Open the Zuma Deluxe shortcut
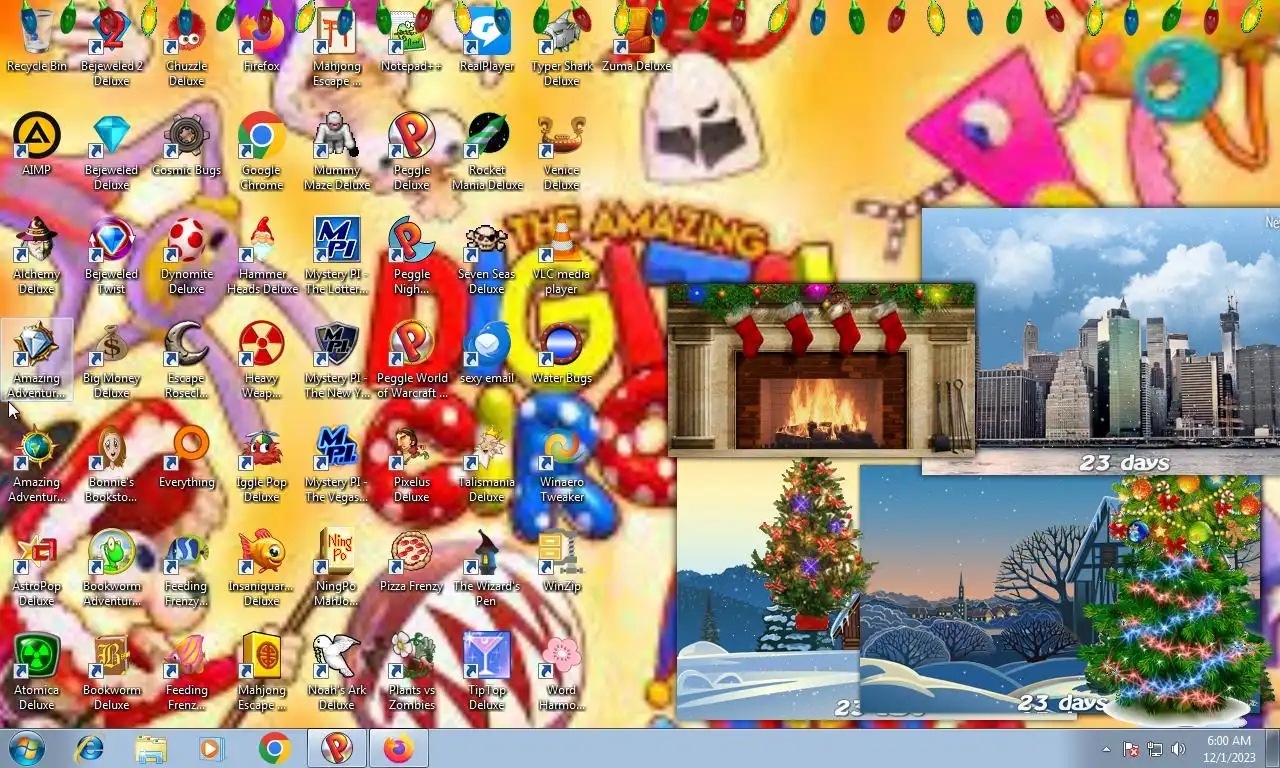This screenshot has width=1280, height=768. (x=636, y=40)
